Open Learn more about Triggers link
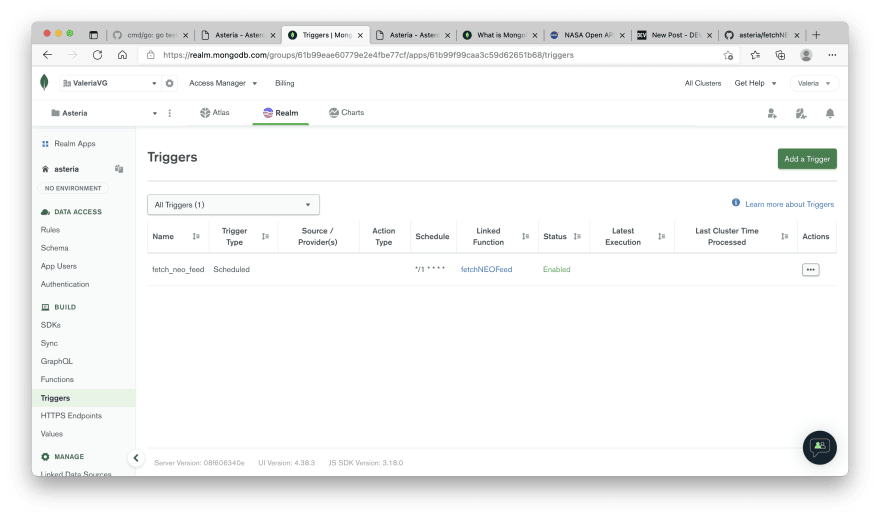 click(789, 204)
